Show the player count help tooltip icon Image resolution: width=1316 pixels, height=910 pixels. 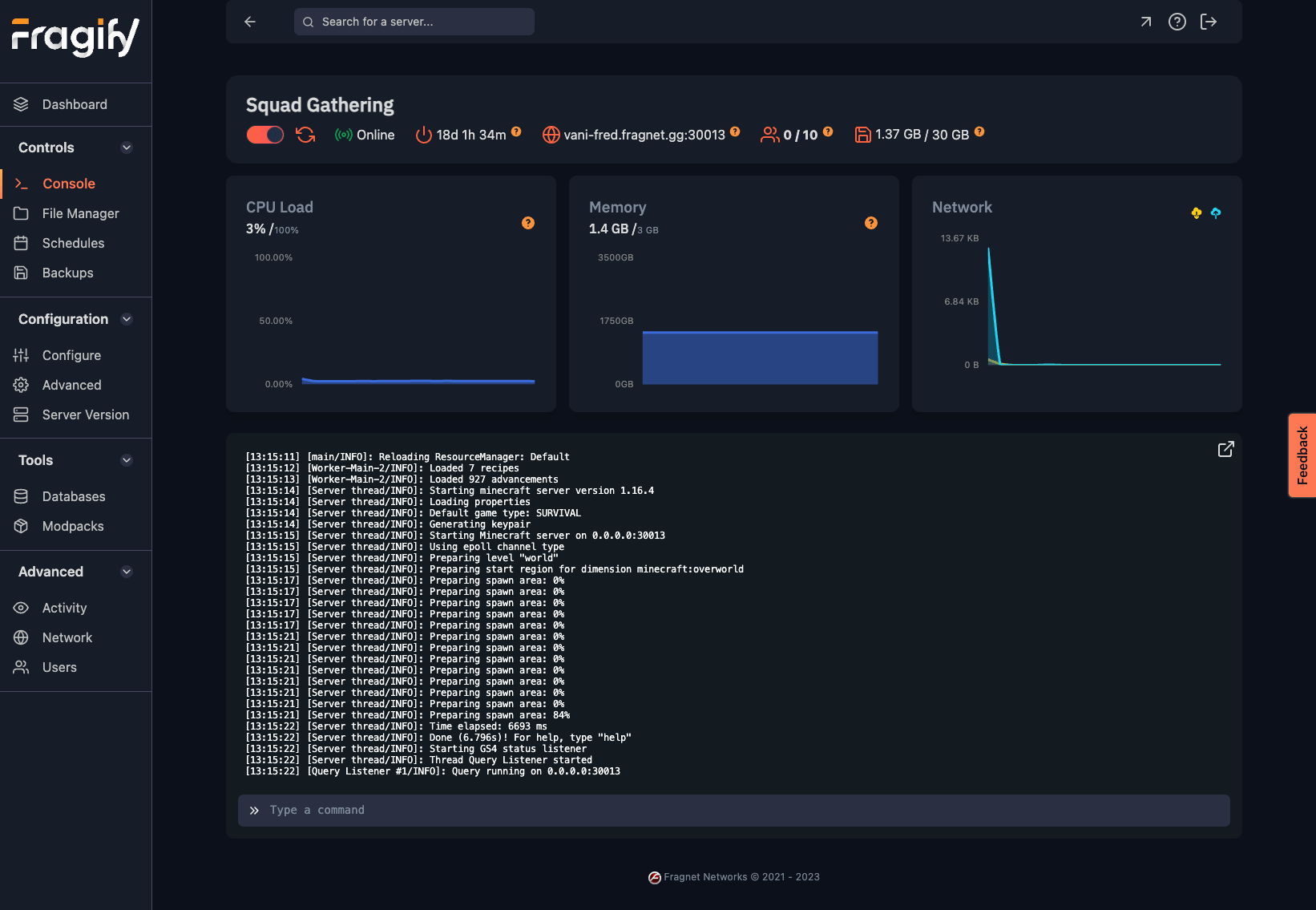(828, 131)
